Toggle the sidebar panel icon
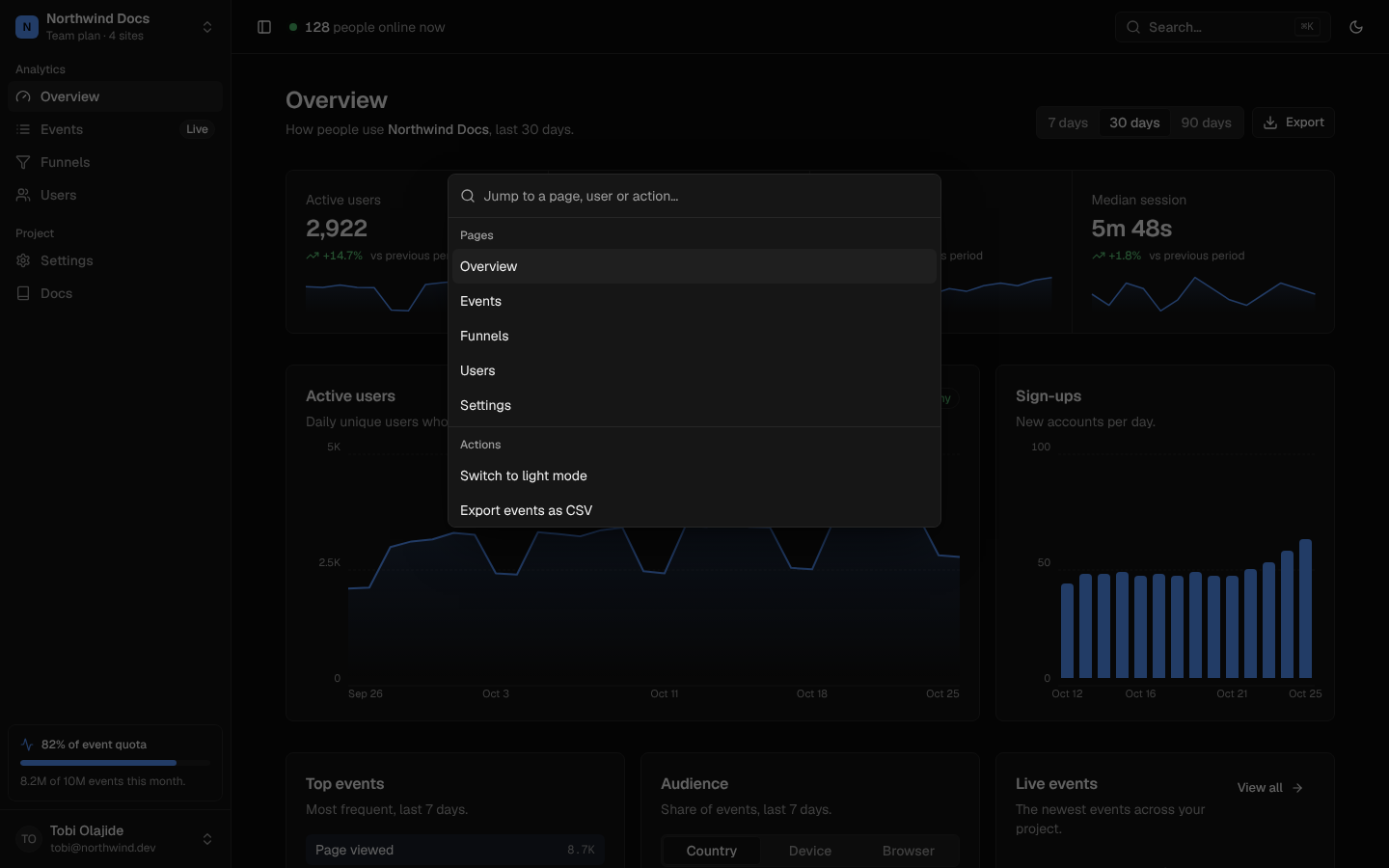The width and height of the screenshot is (1389, 868). click(x=264, y=27)
